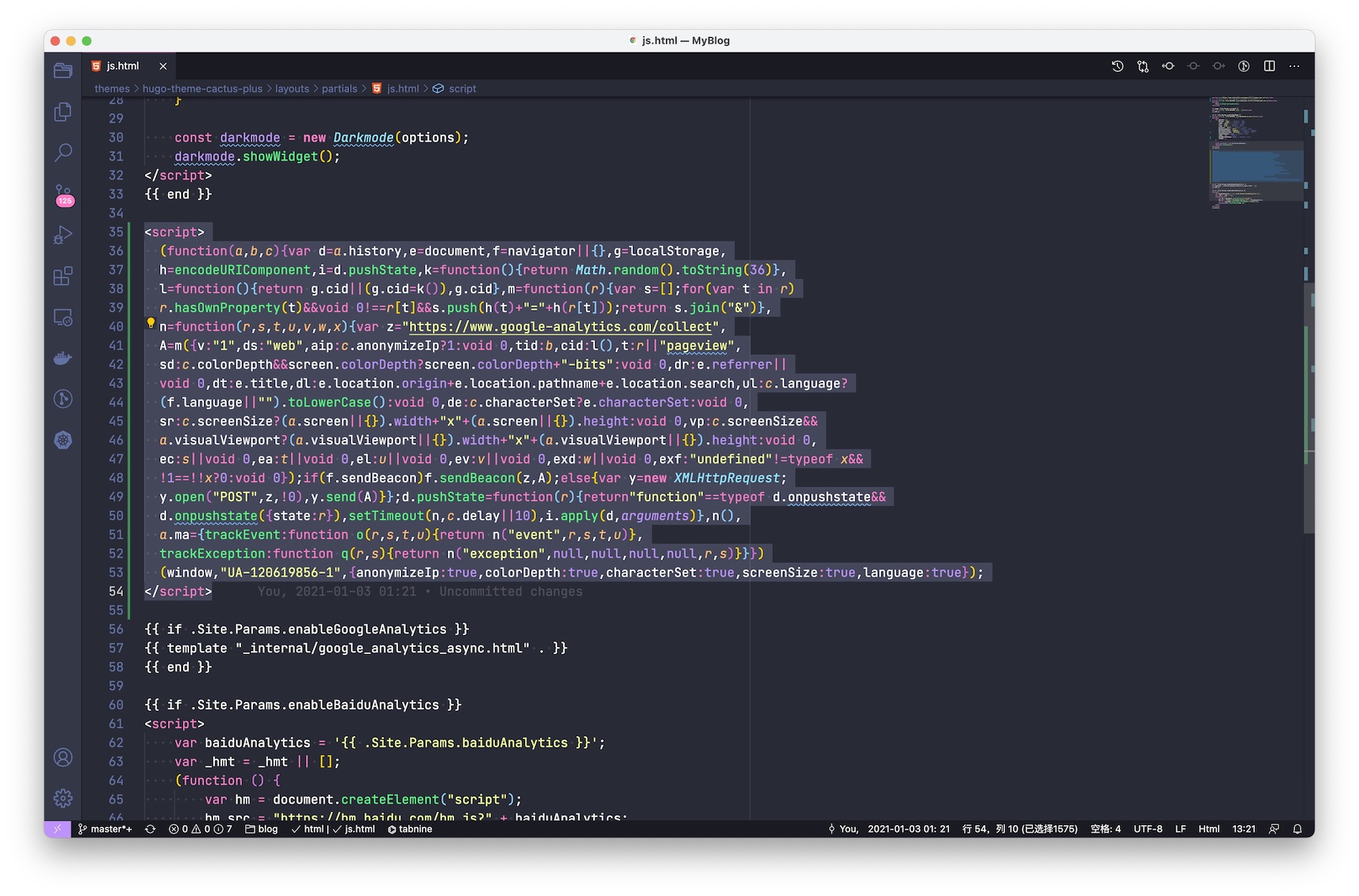This screenshot has height=896, width=1359.
Task: Click line number 35 in the gutter
Action: (116, 232)
